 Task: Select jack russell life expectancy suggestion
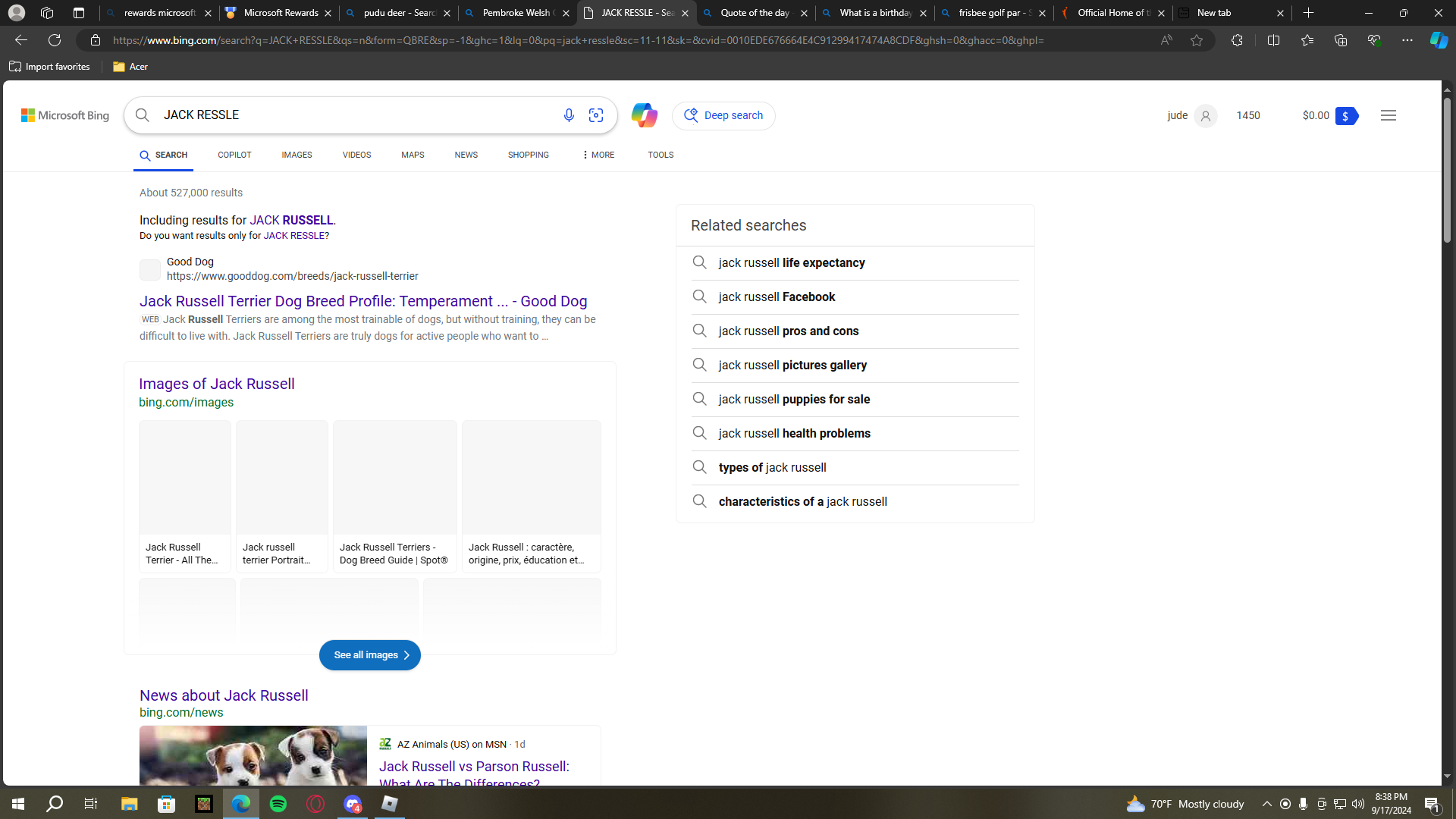tap(791, 263)
